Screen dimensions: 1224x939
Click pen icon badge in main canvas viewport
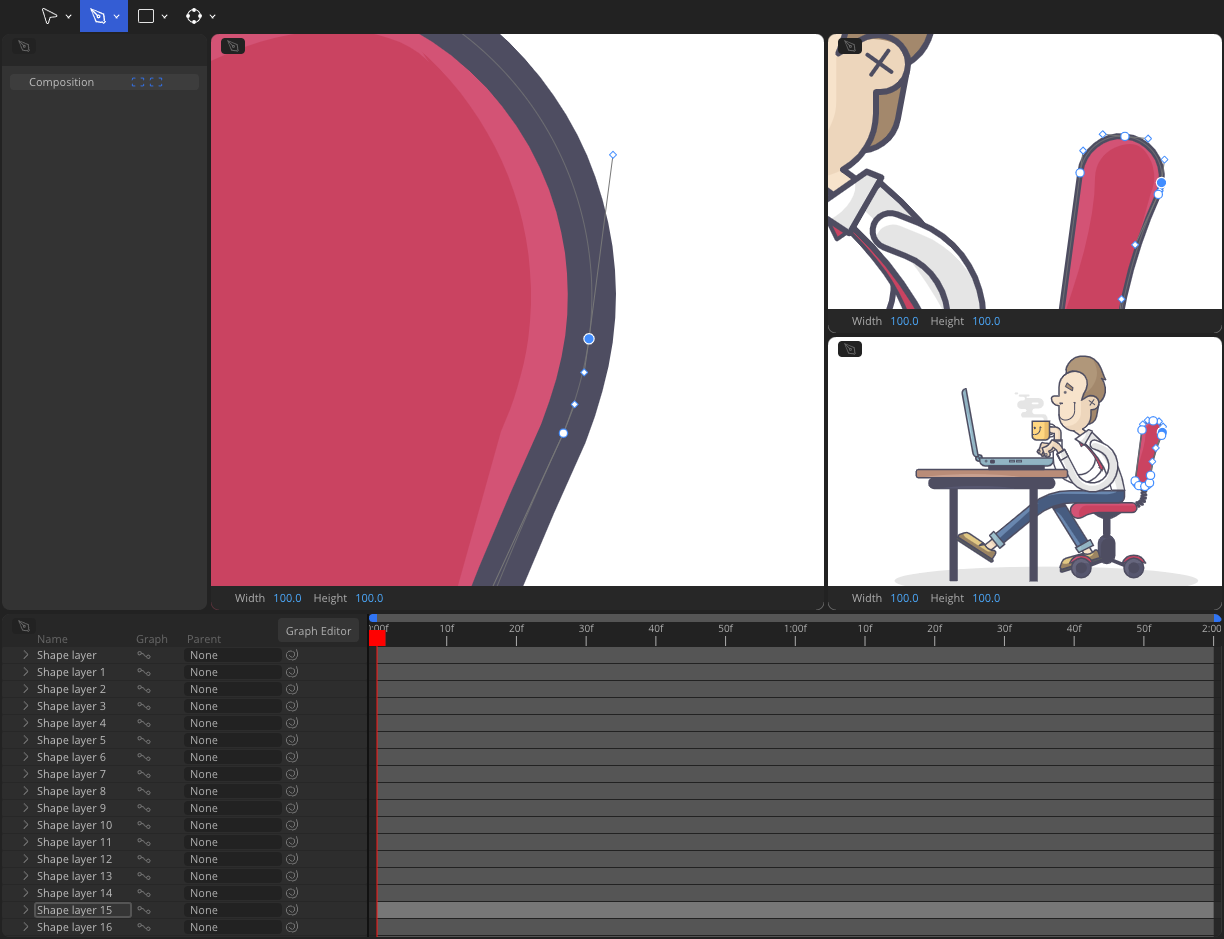point(232,46)
